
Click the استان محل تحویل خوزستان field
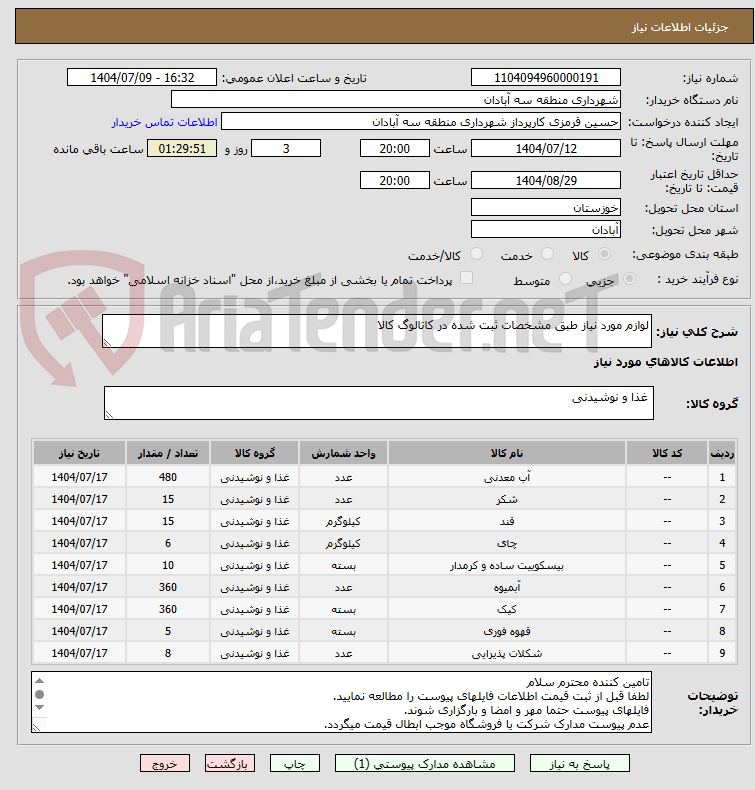(x=545, y=208)
